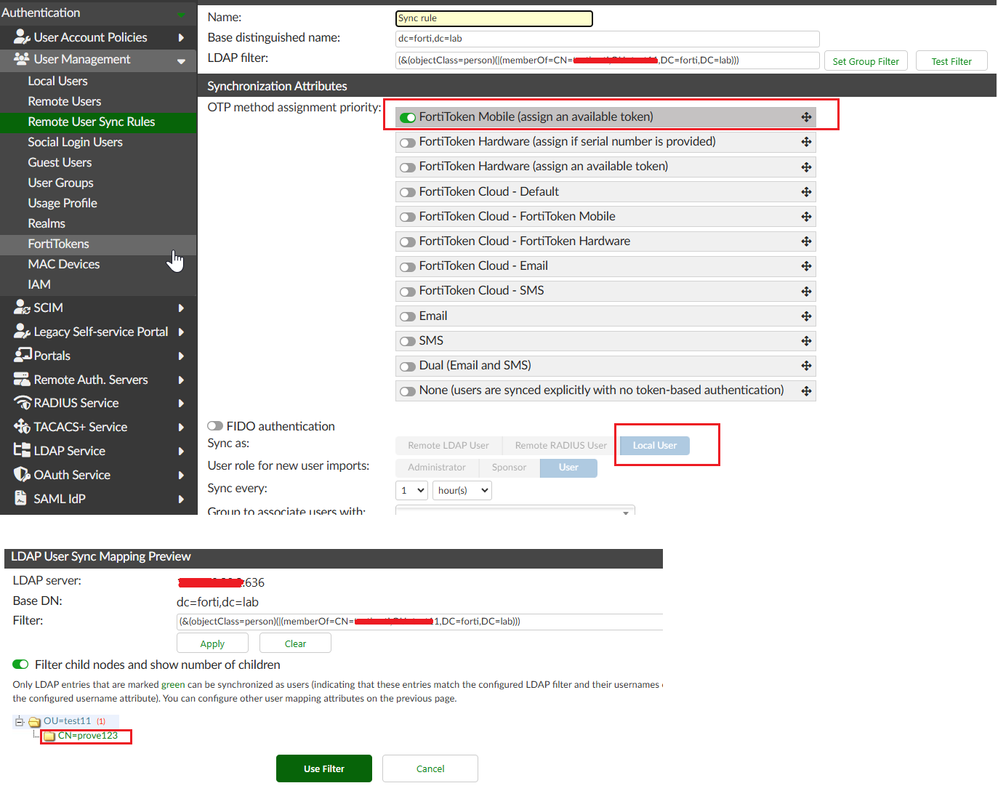Disable FortiToken Mobile available token toggle
The width and height of the screenshot is (998, 789).
pyautogui.click(x=407, y=117)
